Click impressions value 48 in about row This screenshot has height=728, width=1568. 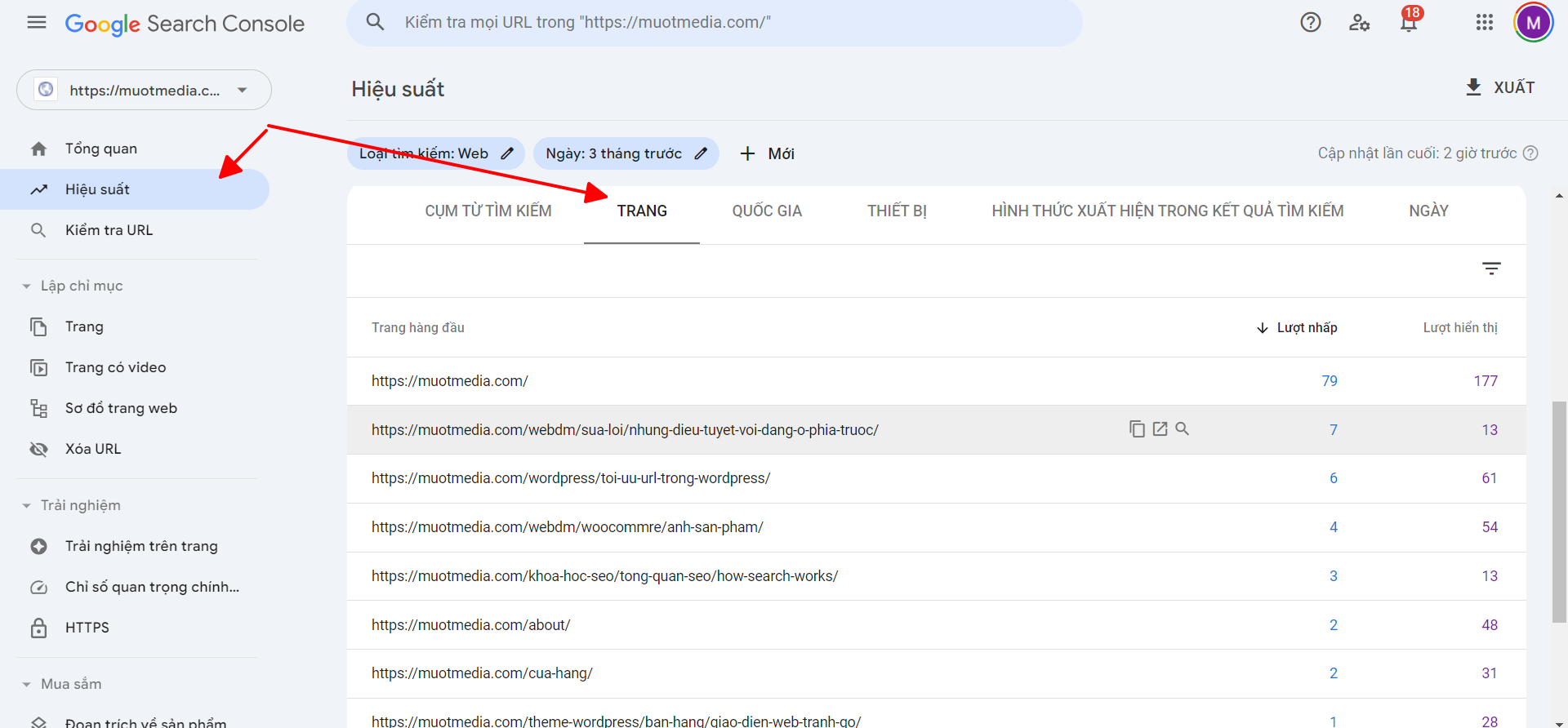click(1490, 625)
